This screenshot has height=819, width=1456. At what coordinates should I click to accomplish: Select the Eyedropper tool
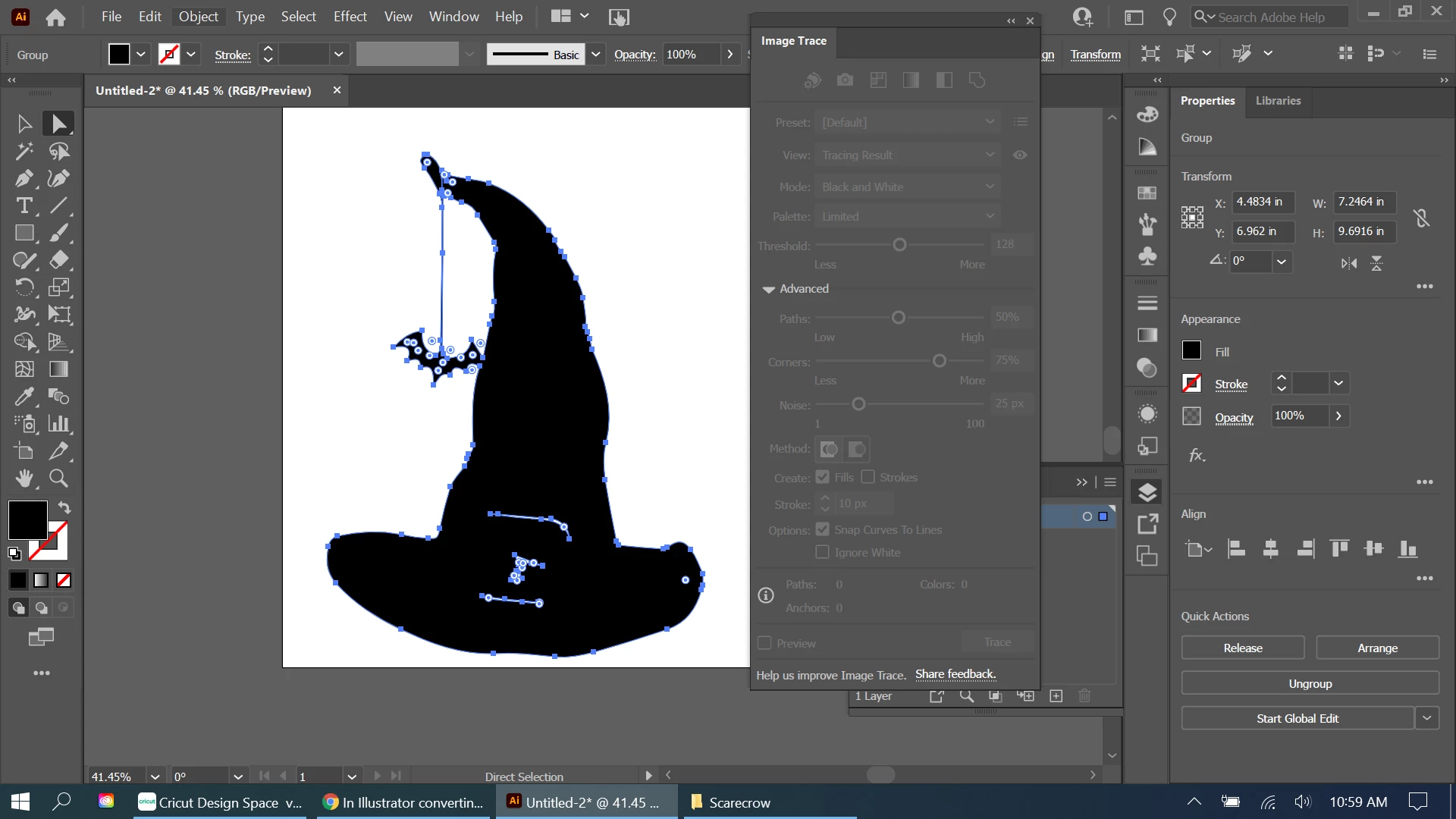pyautogui.click(x=24, y=397)
